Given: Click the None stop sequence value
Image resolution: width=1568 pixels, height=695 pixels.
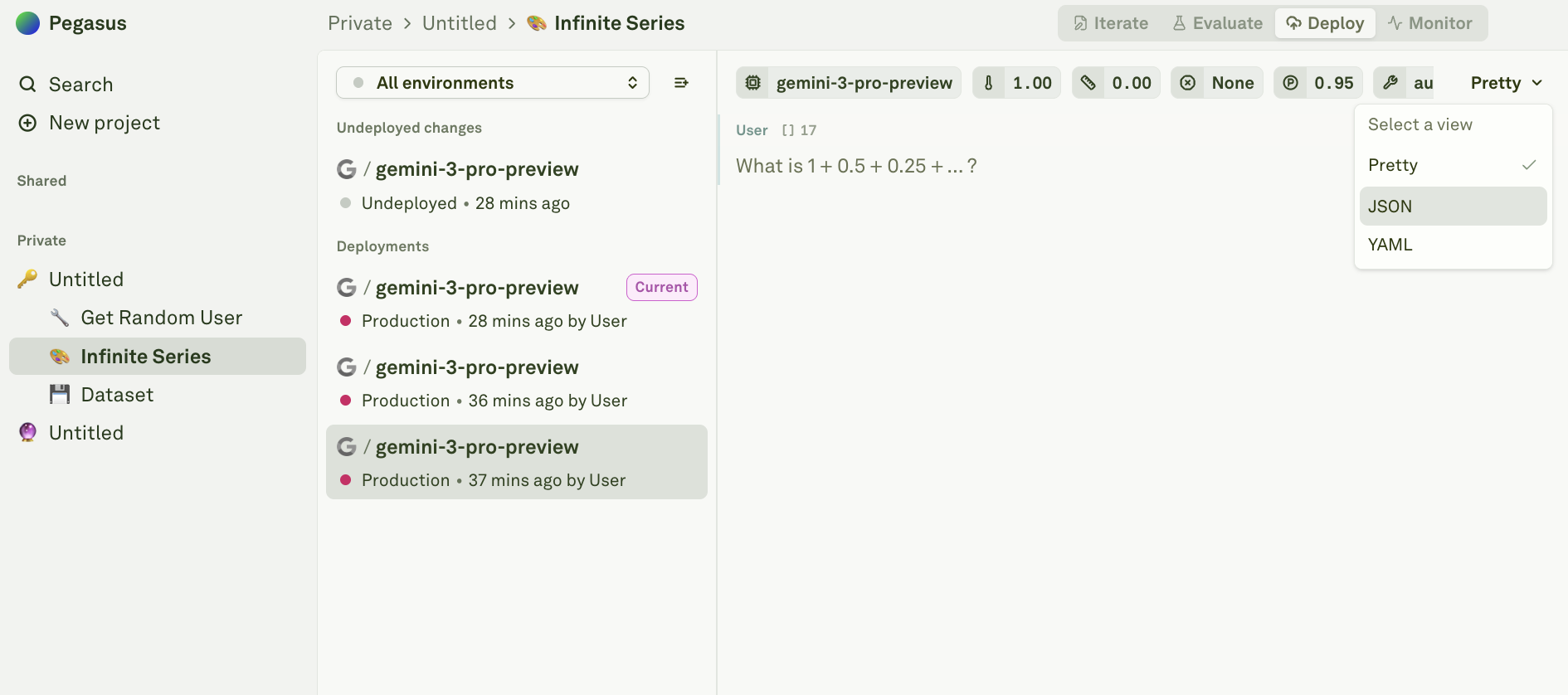Looking at the screenshot, I should pyautogui.click(x=1232, y=83).
